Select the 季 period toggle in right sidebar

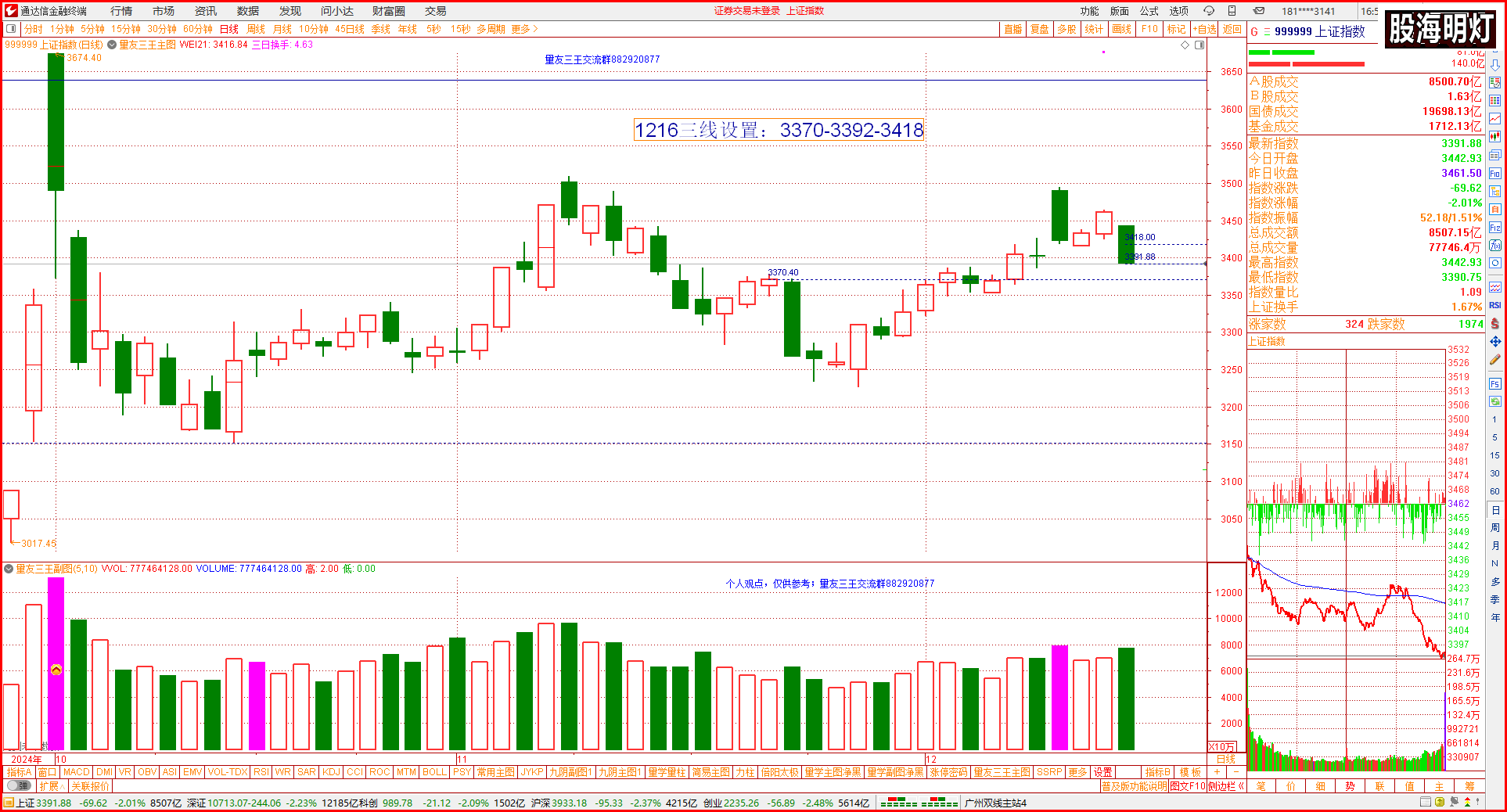coord(1495,600)
